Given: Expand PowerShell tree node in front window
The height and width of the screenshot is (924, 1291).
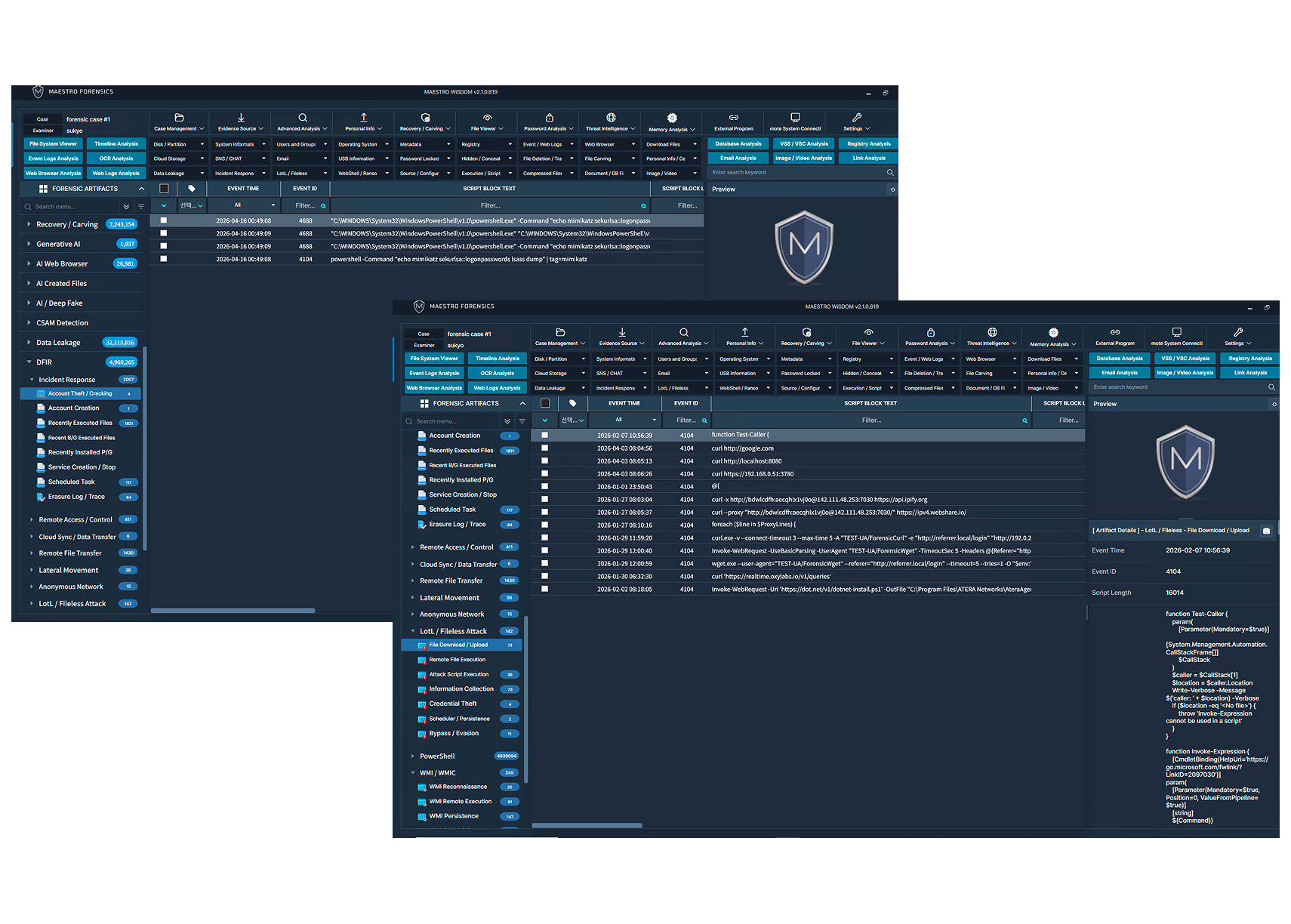Looking at the screenshot, I should [x=412, y=756].
